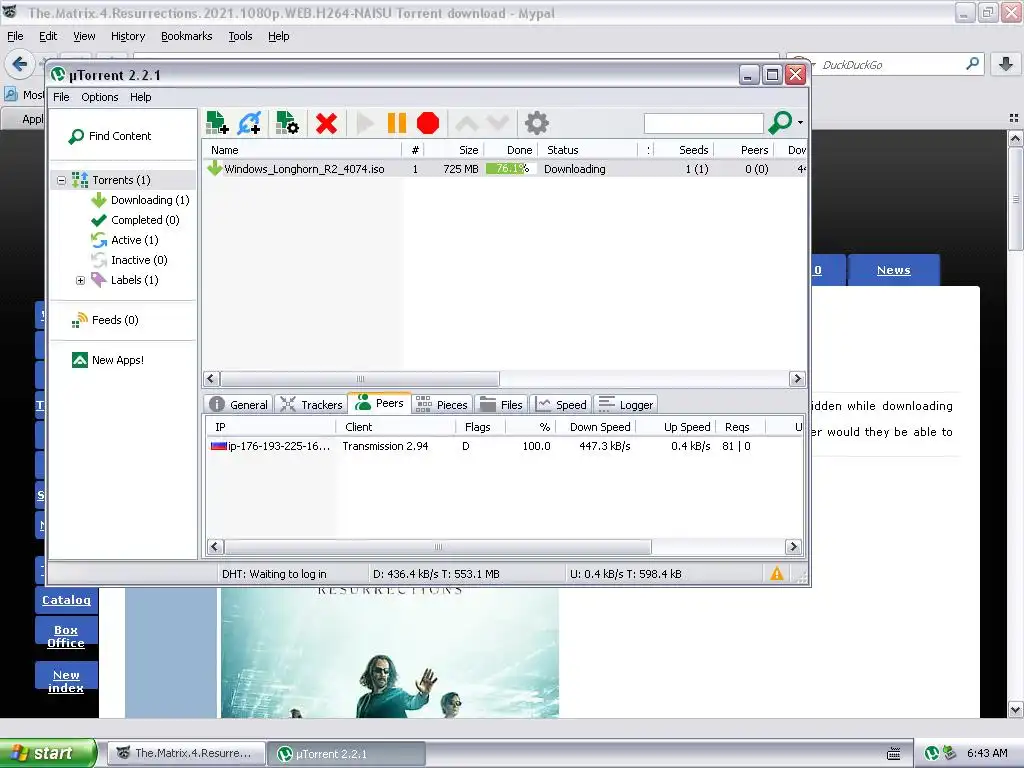Image resolution: width=1024 pixels, height=768 pixels.
Task: Switch to the Speed tab
Action: point(561,405)
